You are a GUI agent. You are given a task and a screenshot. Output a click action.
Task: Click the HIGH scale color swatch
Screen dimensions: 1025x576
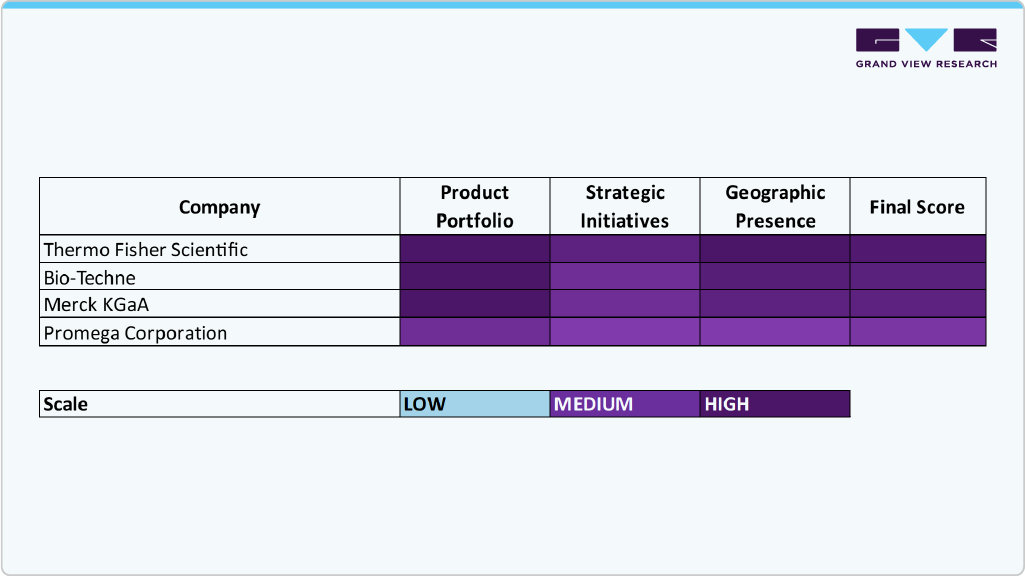[775, 404]
